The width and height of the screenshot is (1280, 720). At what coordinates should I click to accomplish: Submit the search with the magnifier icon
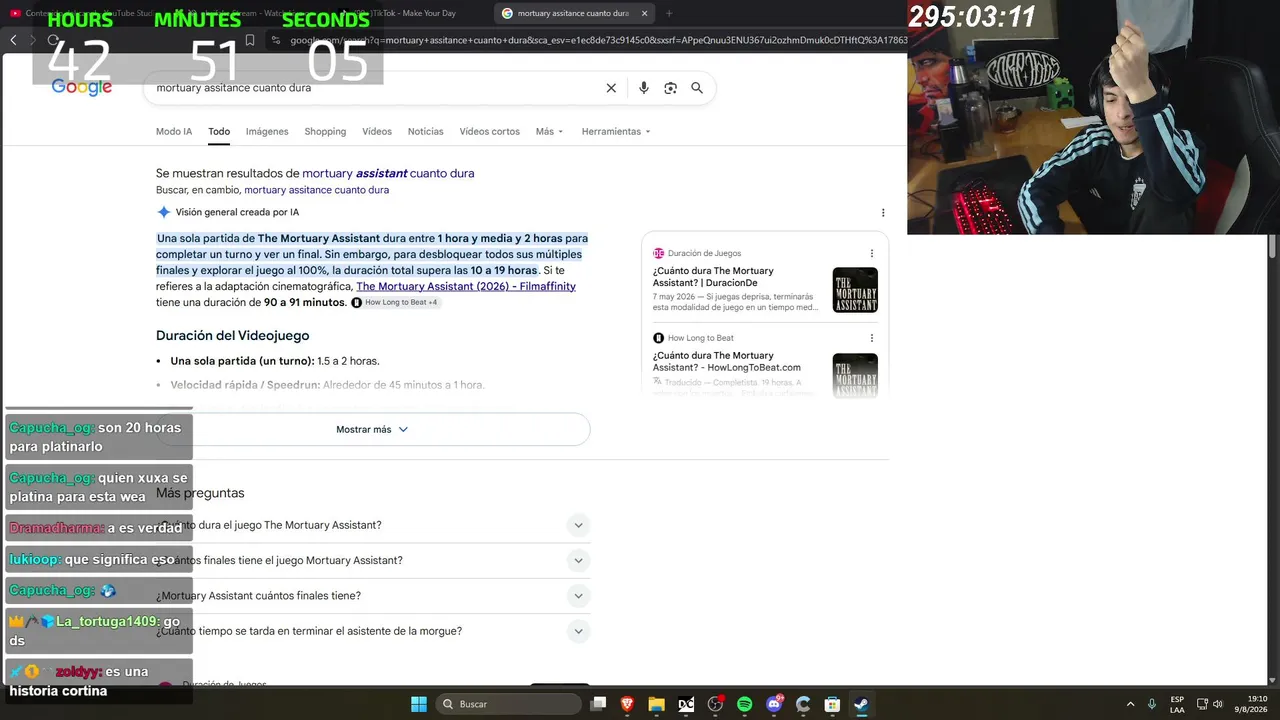tap(697, 88)
